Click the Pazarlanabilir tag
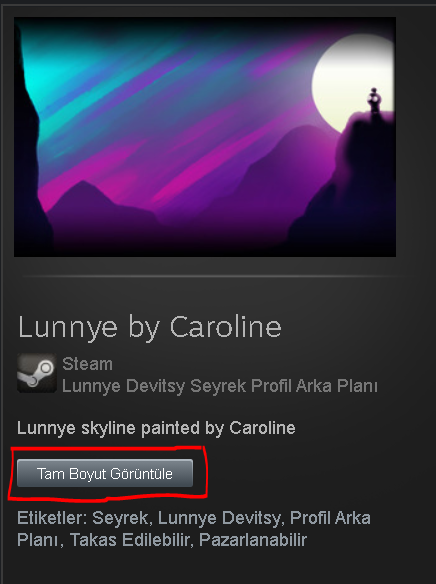The width and height of the screenshot is (436, 584). [x=253, y=540]
